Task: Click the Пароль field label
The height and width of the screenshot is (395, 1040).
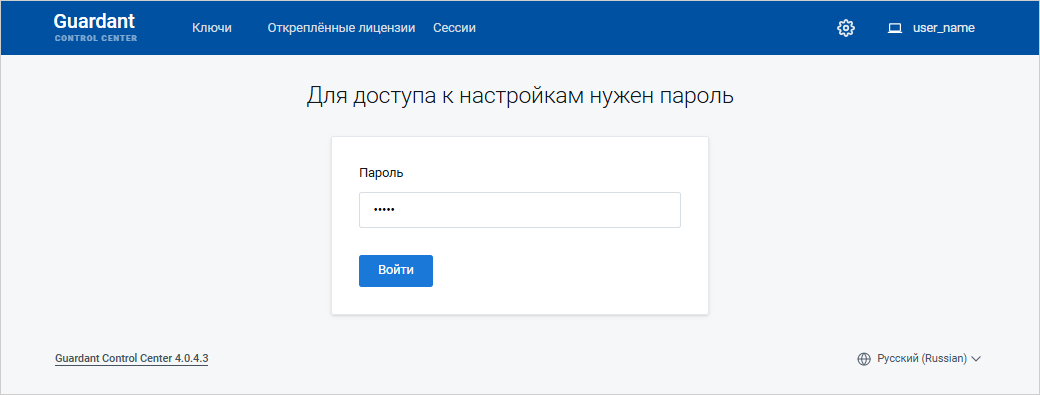Action: pyautogui.click(x=381, y=172)
